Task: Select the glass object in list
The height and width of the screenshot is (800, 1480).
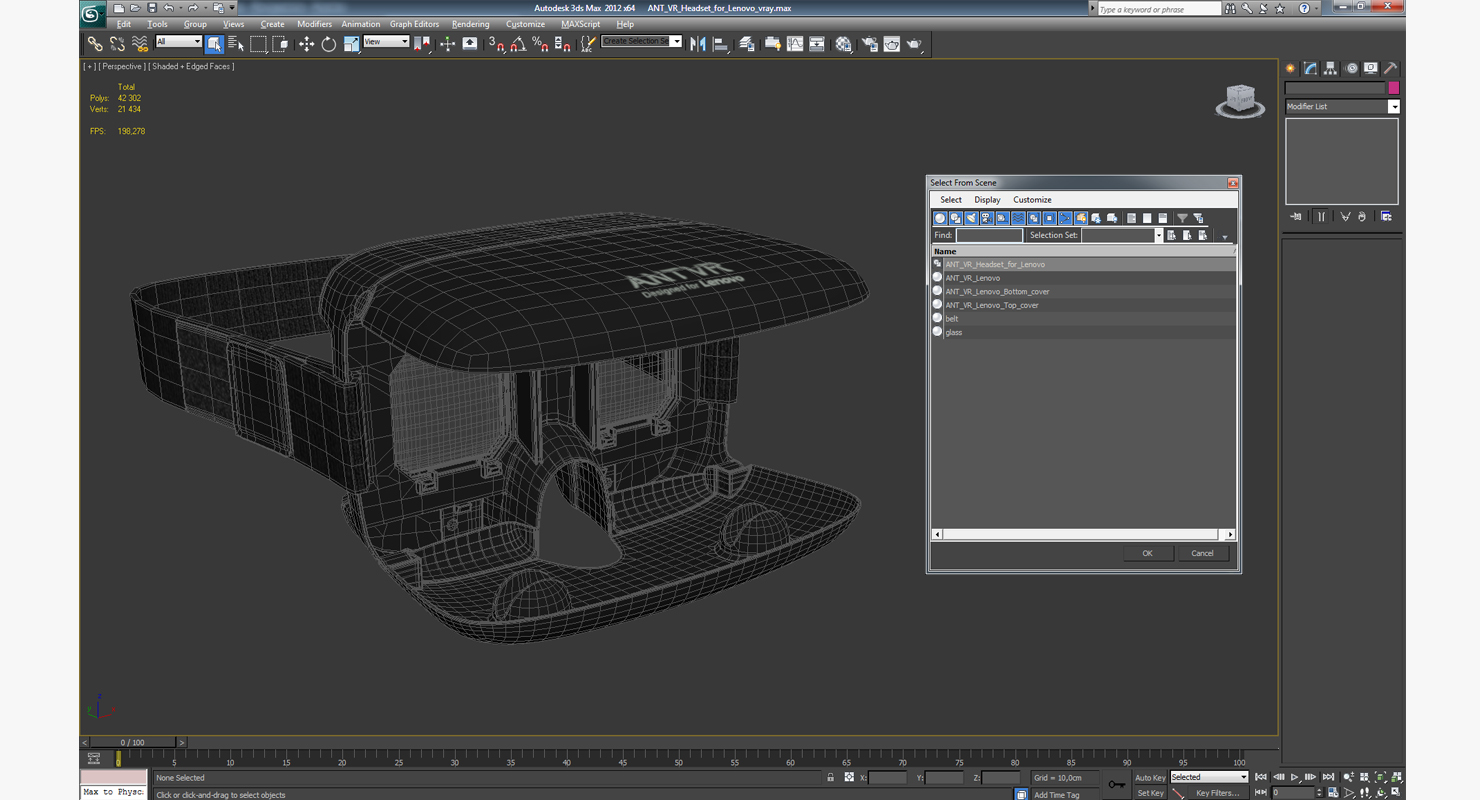Action: pos(1084,332)
